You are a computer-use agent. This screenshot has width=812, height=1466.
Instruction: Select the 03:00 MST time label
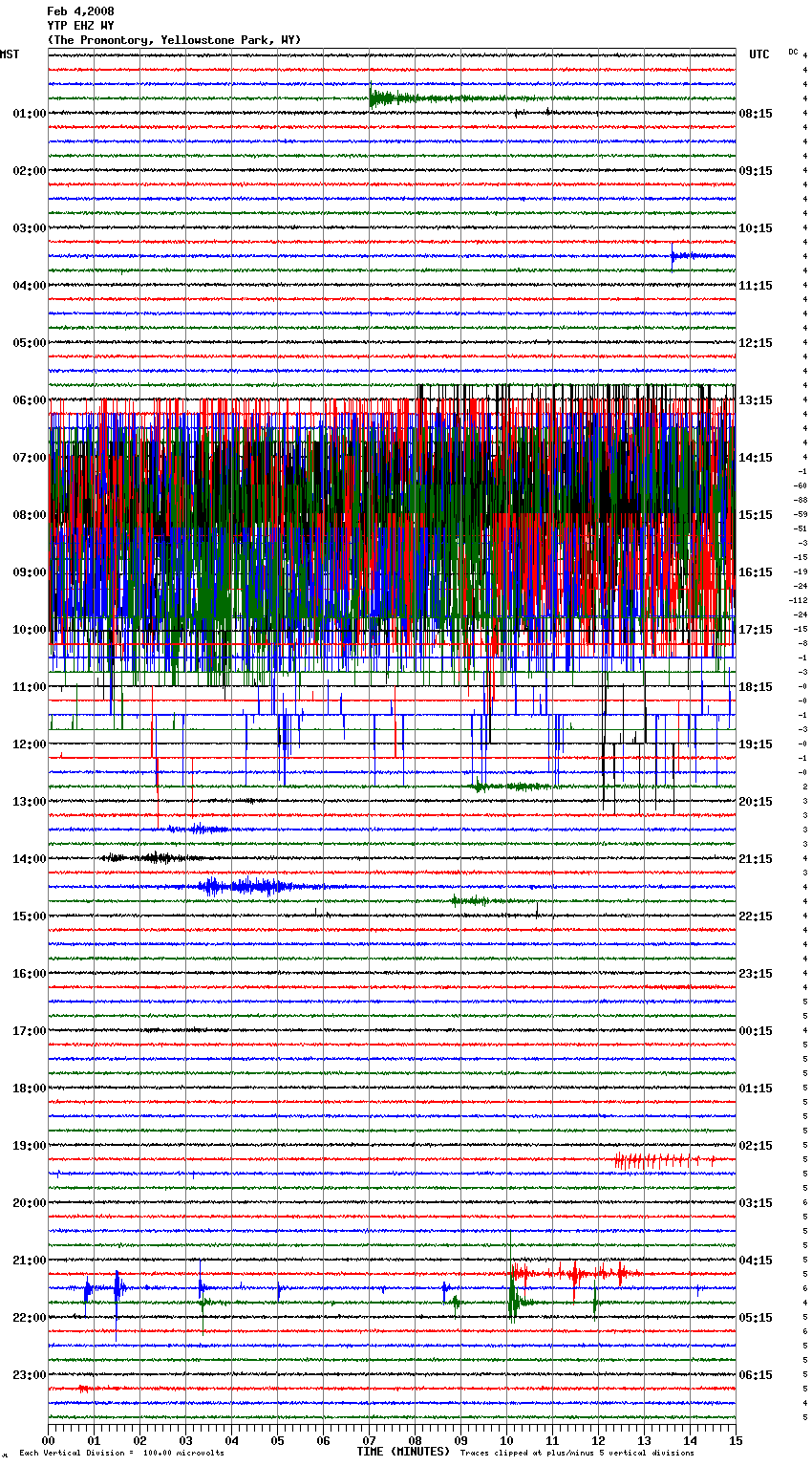coord(30,228)
